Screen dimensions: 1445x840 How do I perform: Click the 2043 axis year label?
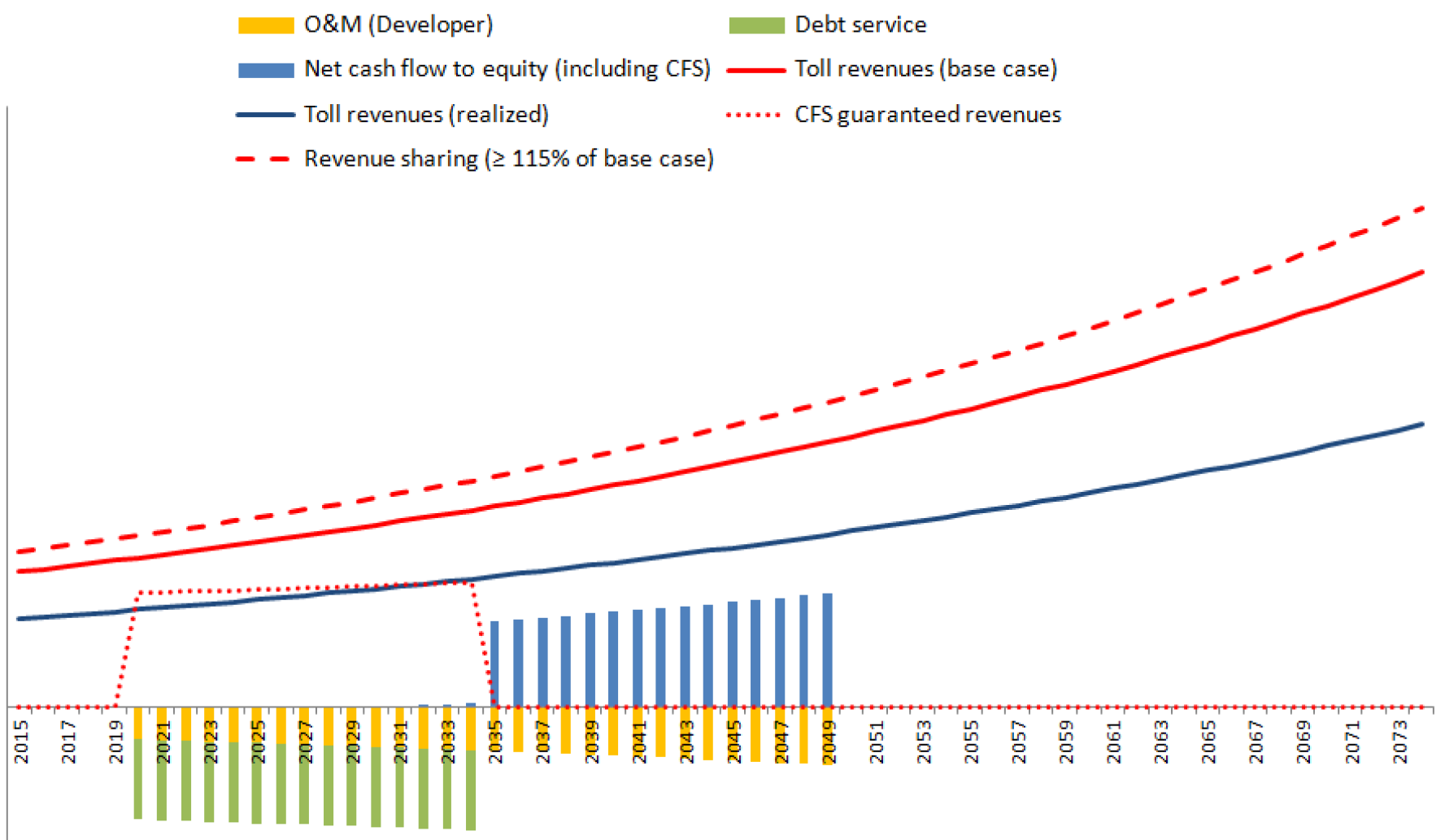686,742
